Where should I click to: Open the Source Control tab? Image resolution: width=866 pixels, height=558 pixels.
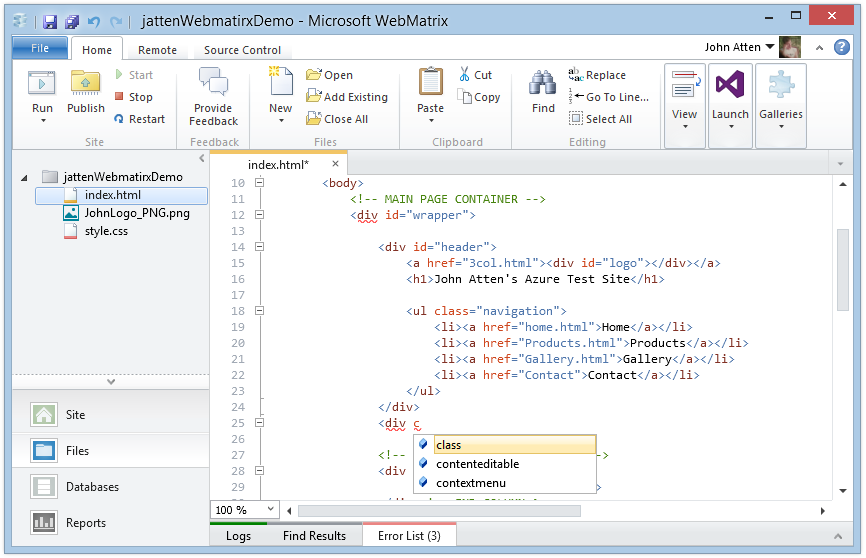click(x=242, y=50)
